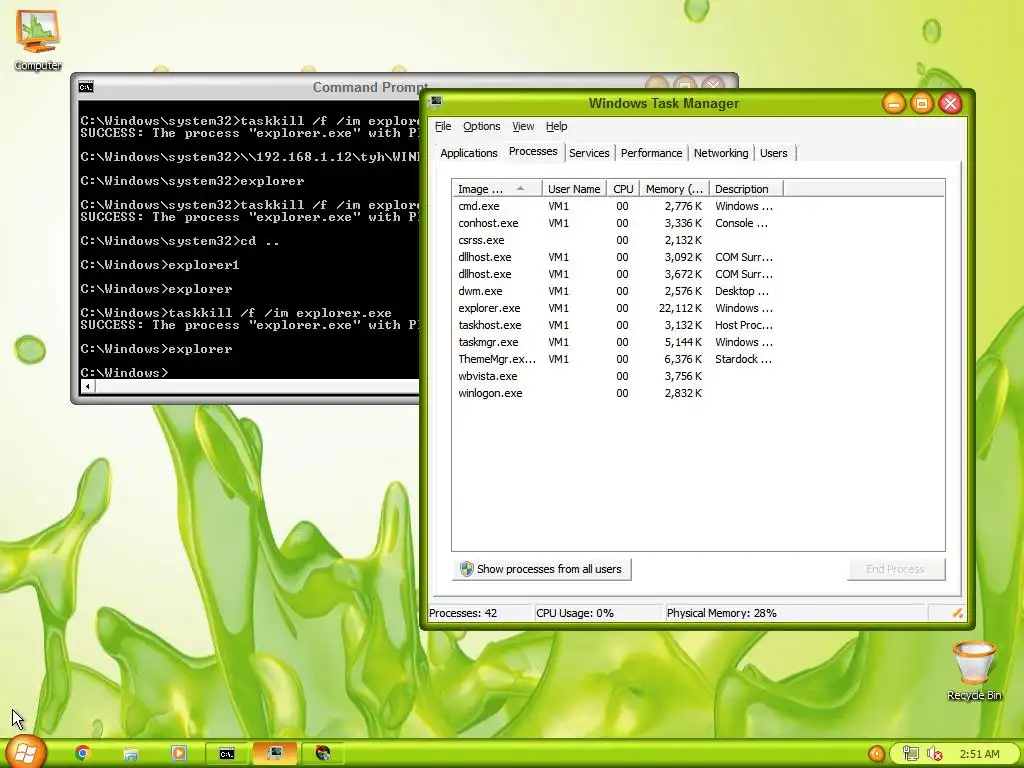This screenshot has height=768, width=1024.
Task: Click the Physical Memory: 28% status entry
Action: (721, 613)
